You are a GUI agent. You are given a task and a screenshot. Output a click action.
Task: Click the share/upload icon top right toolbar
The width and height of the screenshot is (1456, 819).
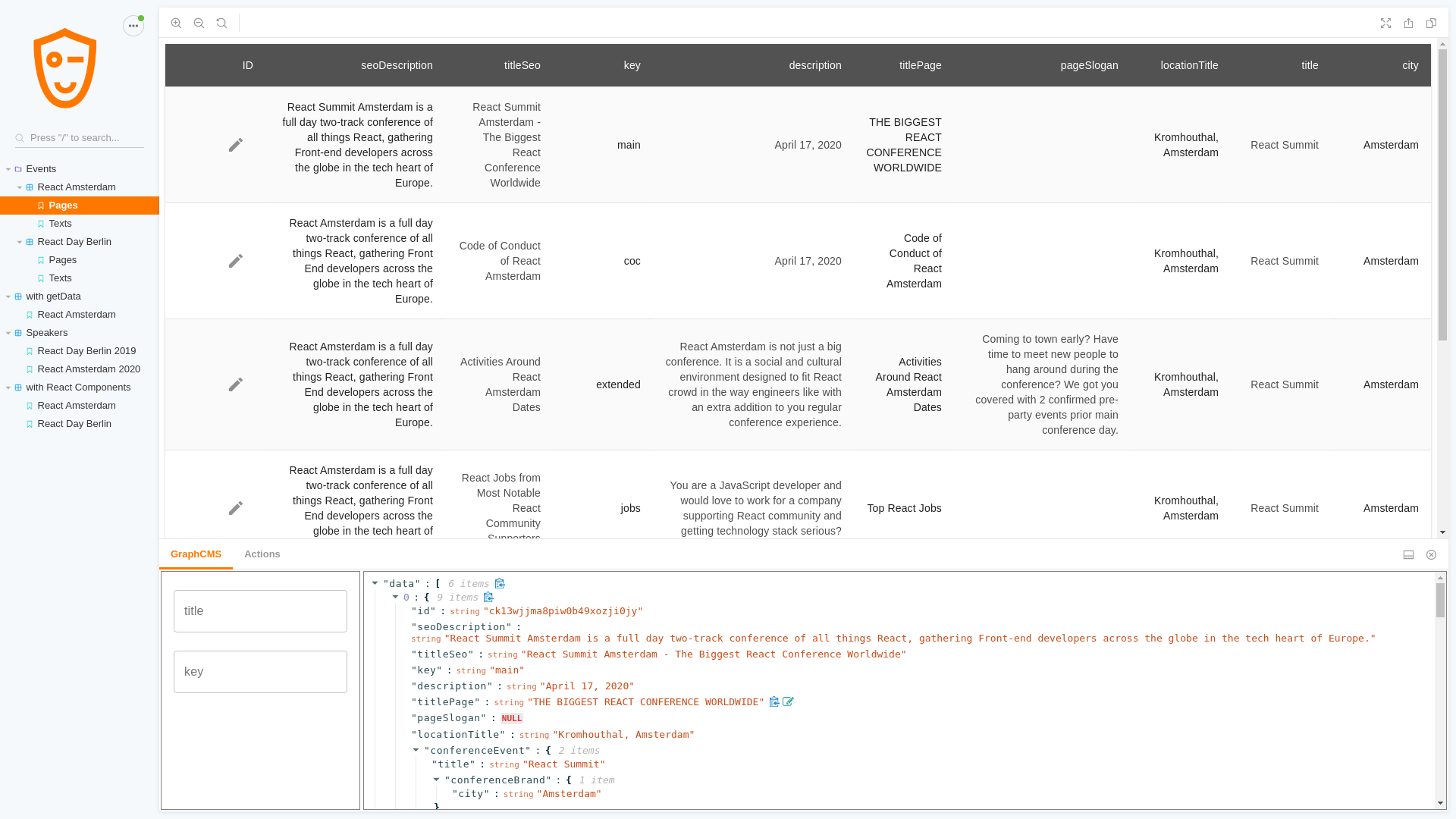1408,23
